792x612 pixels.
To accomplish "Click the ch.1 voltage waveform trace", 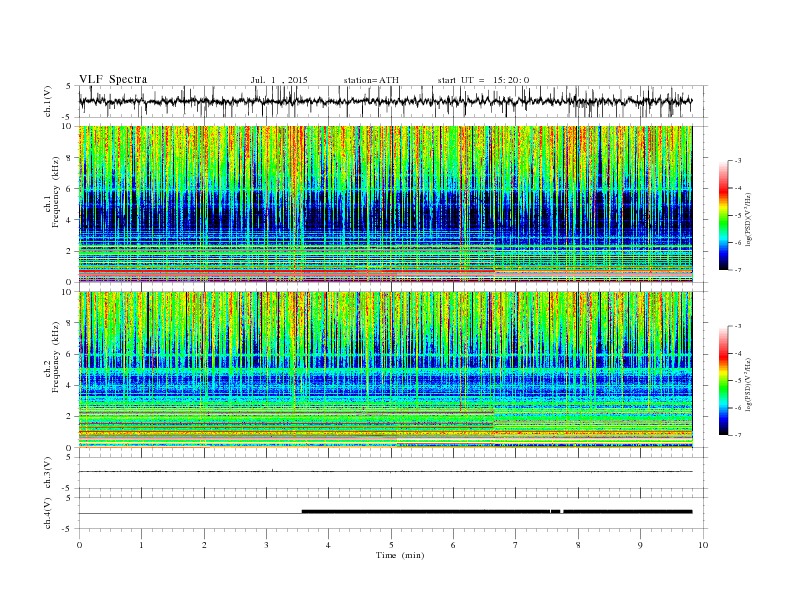I will click(x=385, y=101).
